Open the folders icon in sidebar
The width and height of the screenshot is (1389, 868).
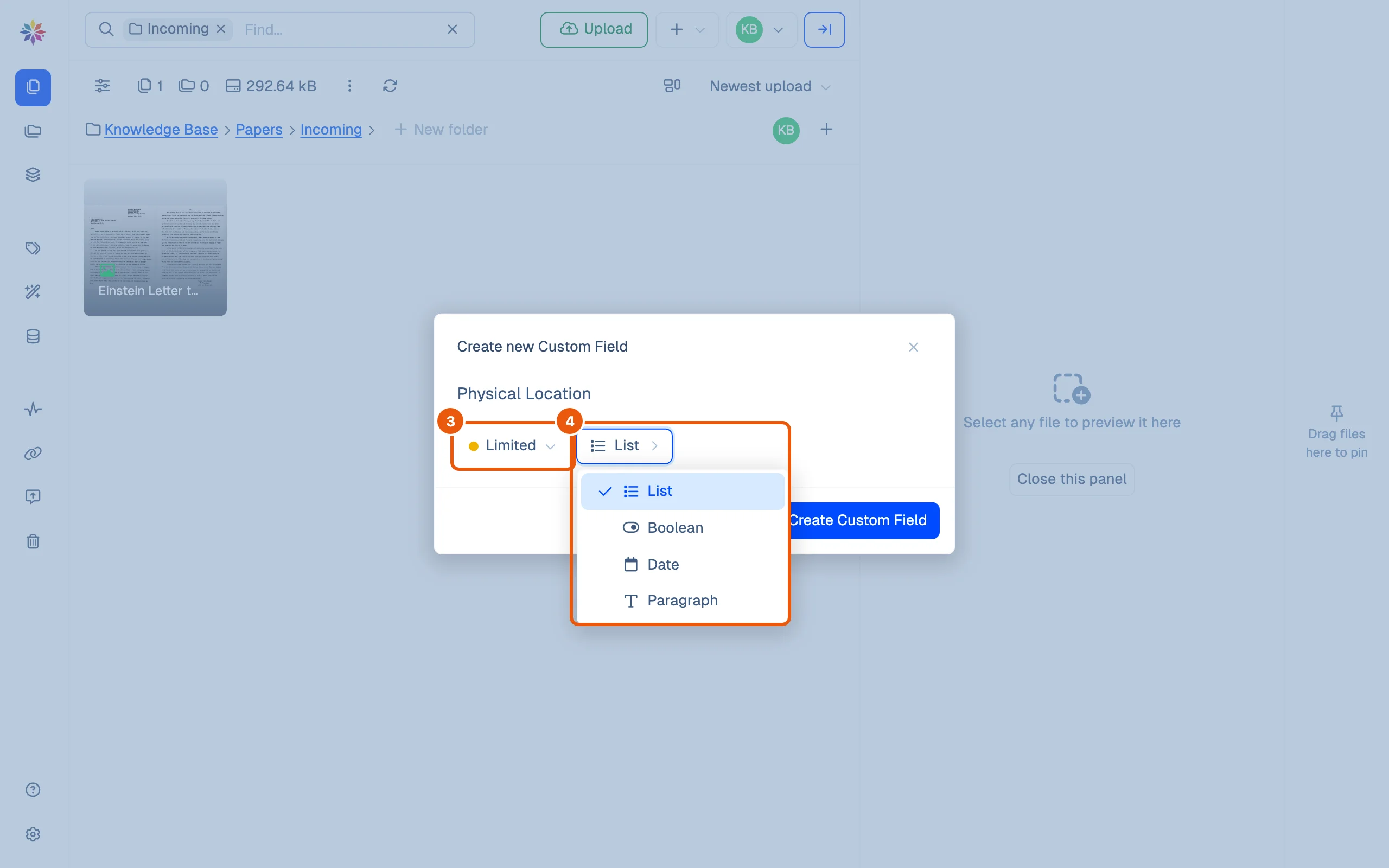[x=33, y=131]
